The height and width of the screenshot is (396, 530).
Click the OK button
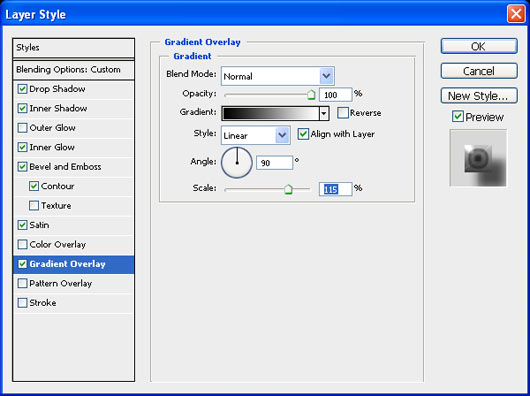(x=479, y=46)
